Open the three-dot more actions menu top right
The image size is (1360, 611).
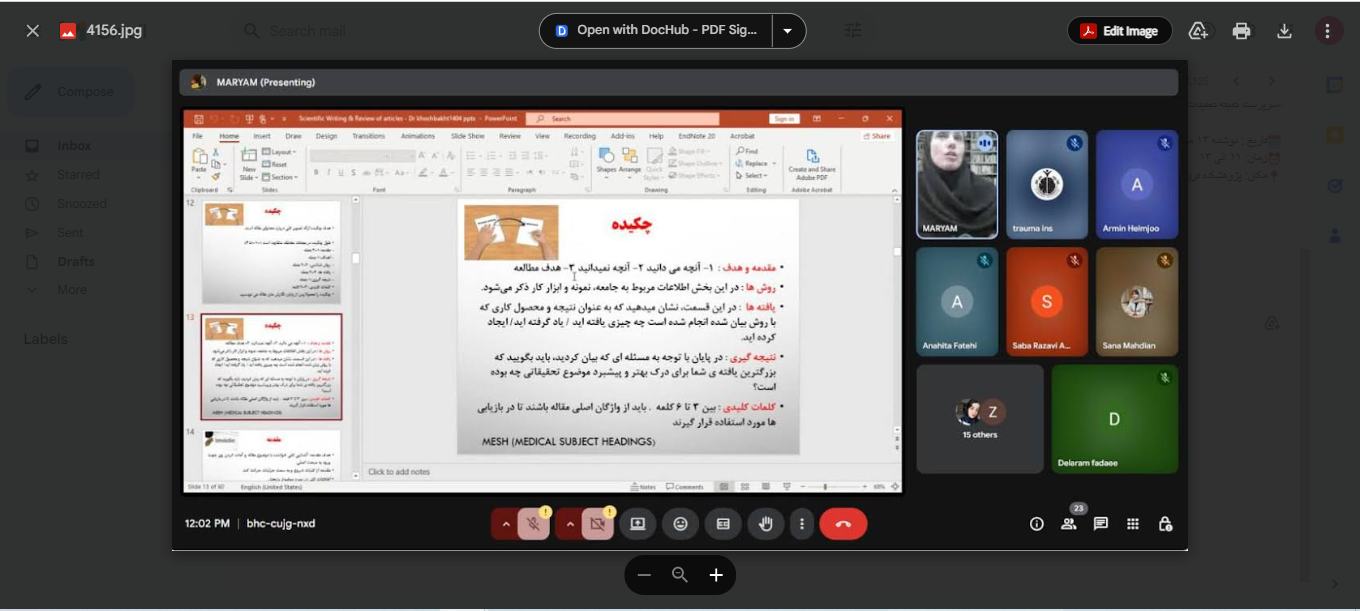pyautogui.click(x=1328, y=31)
